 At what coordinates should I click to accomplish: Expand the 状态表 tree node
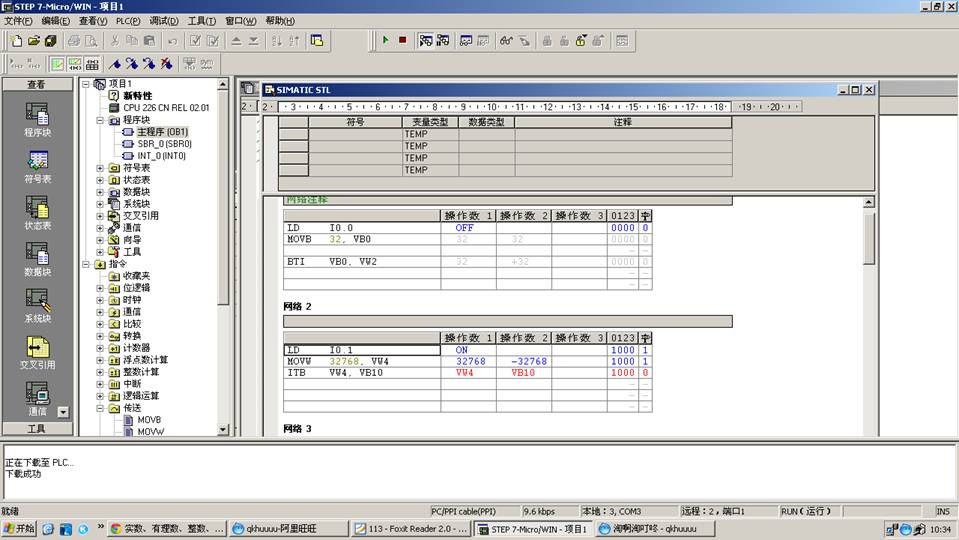(100, 180)
